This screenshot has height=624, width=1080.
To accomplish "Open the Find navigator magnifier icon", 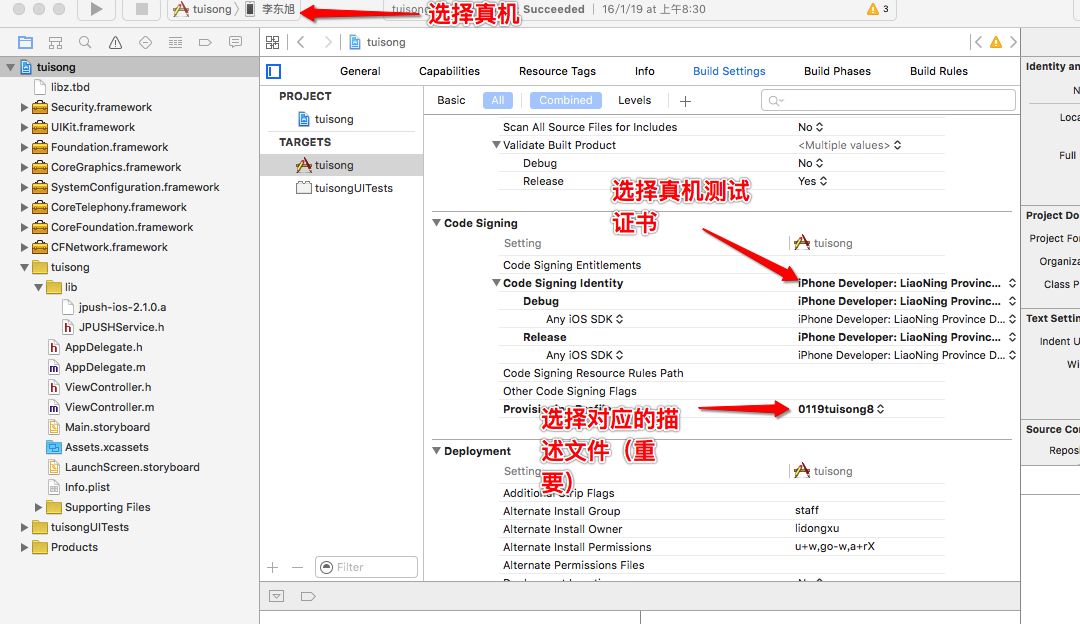I will click(x=85, y=43).
